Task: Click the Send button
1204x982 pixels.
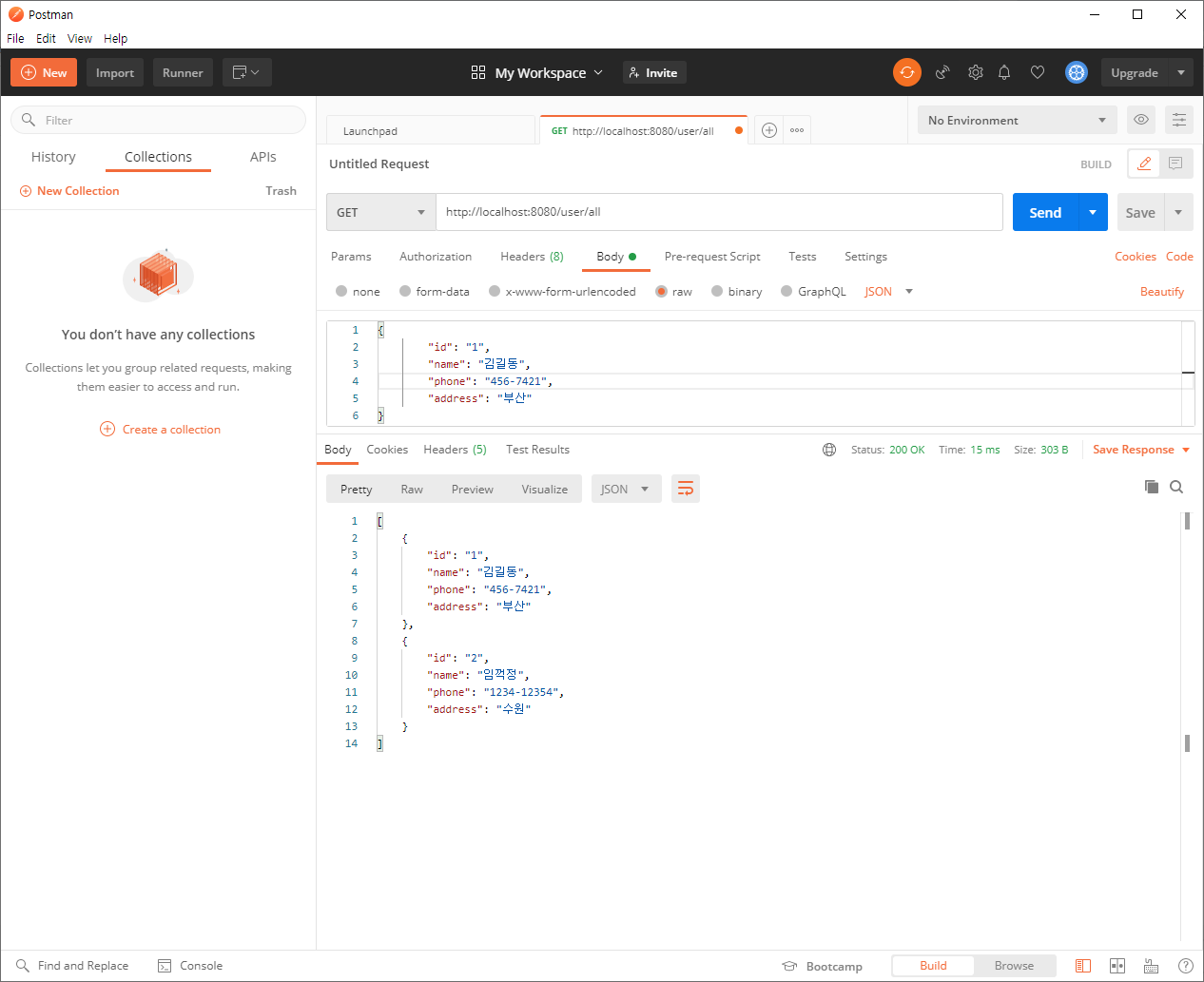Action: 1045,212
